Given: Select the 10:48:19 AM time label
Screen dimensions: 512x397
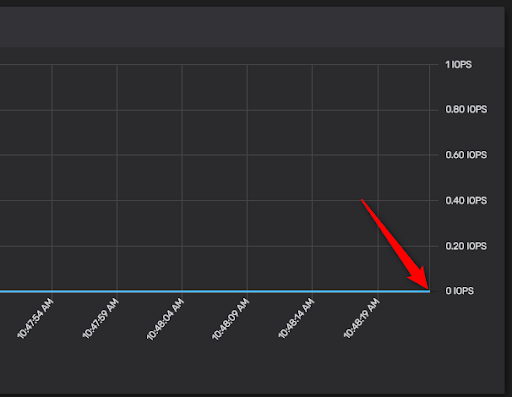Looking at the screenshot, I should point(361,319).
